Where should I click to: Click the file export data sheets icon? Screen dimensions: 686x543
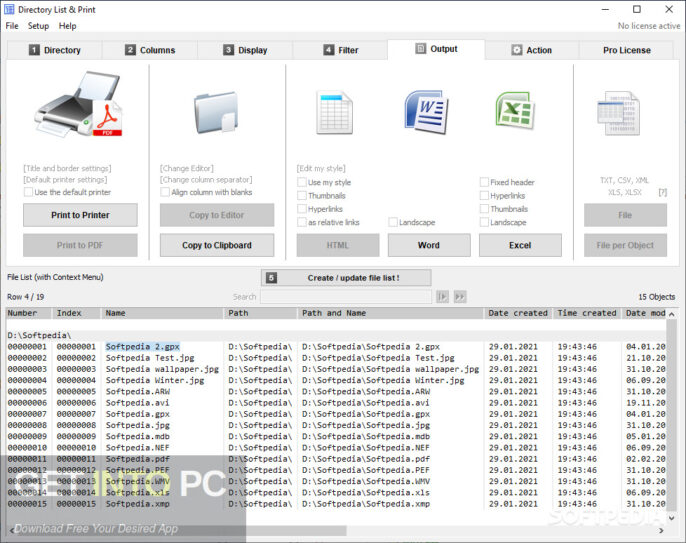(619, 113)
